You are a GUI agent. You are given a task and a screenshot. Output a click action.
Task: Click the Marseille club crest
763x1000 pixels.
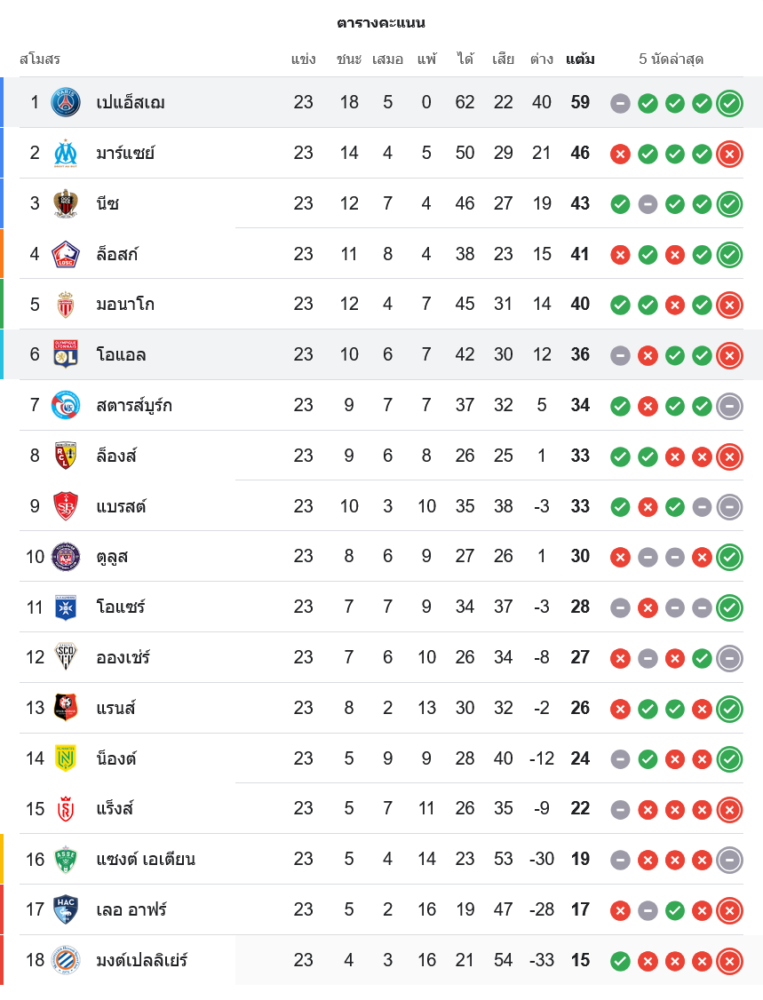click(66, 153)
